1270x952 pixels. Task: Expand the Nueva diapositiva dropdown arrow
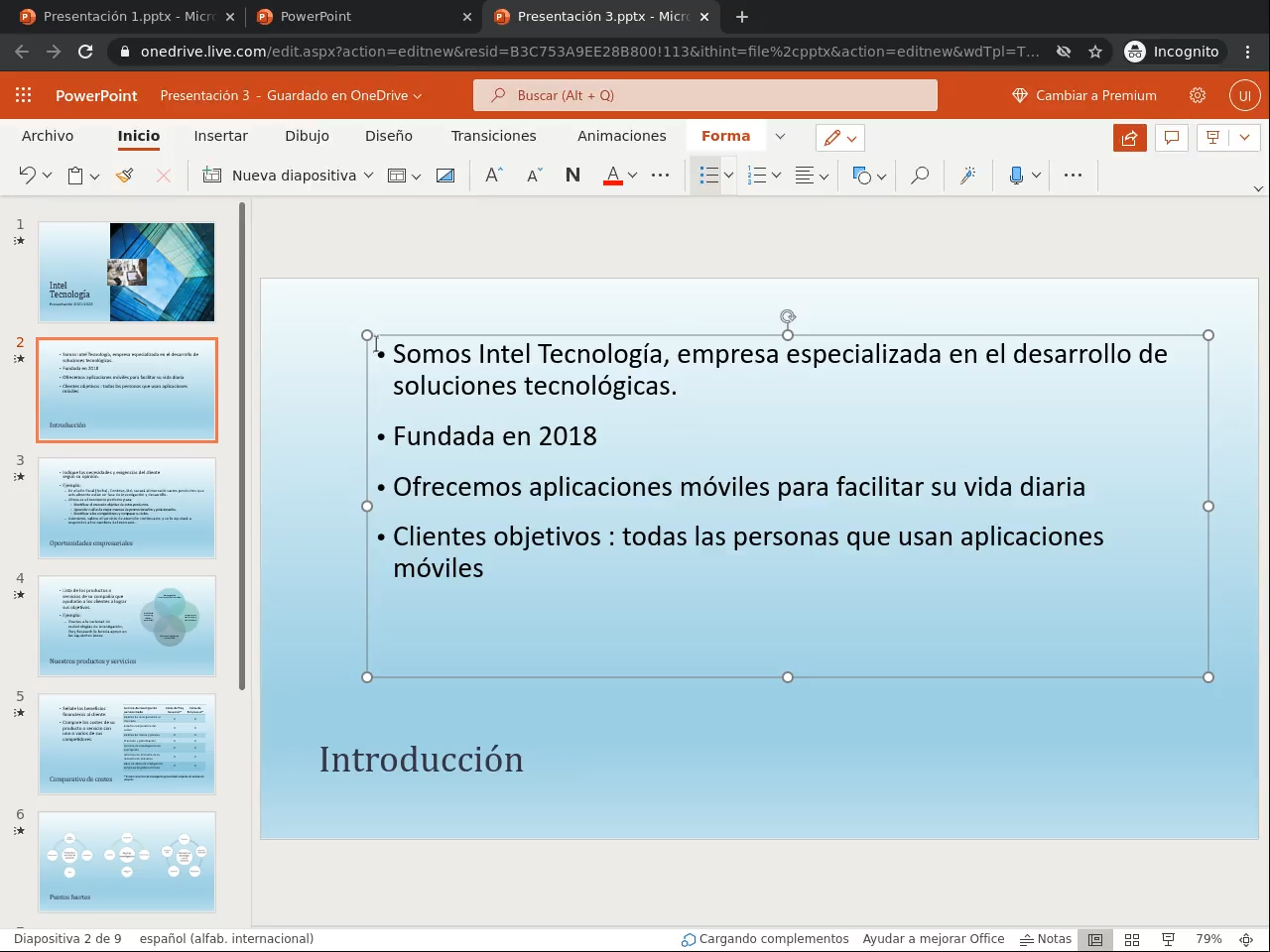click(368, 176)
